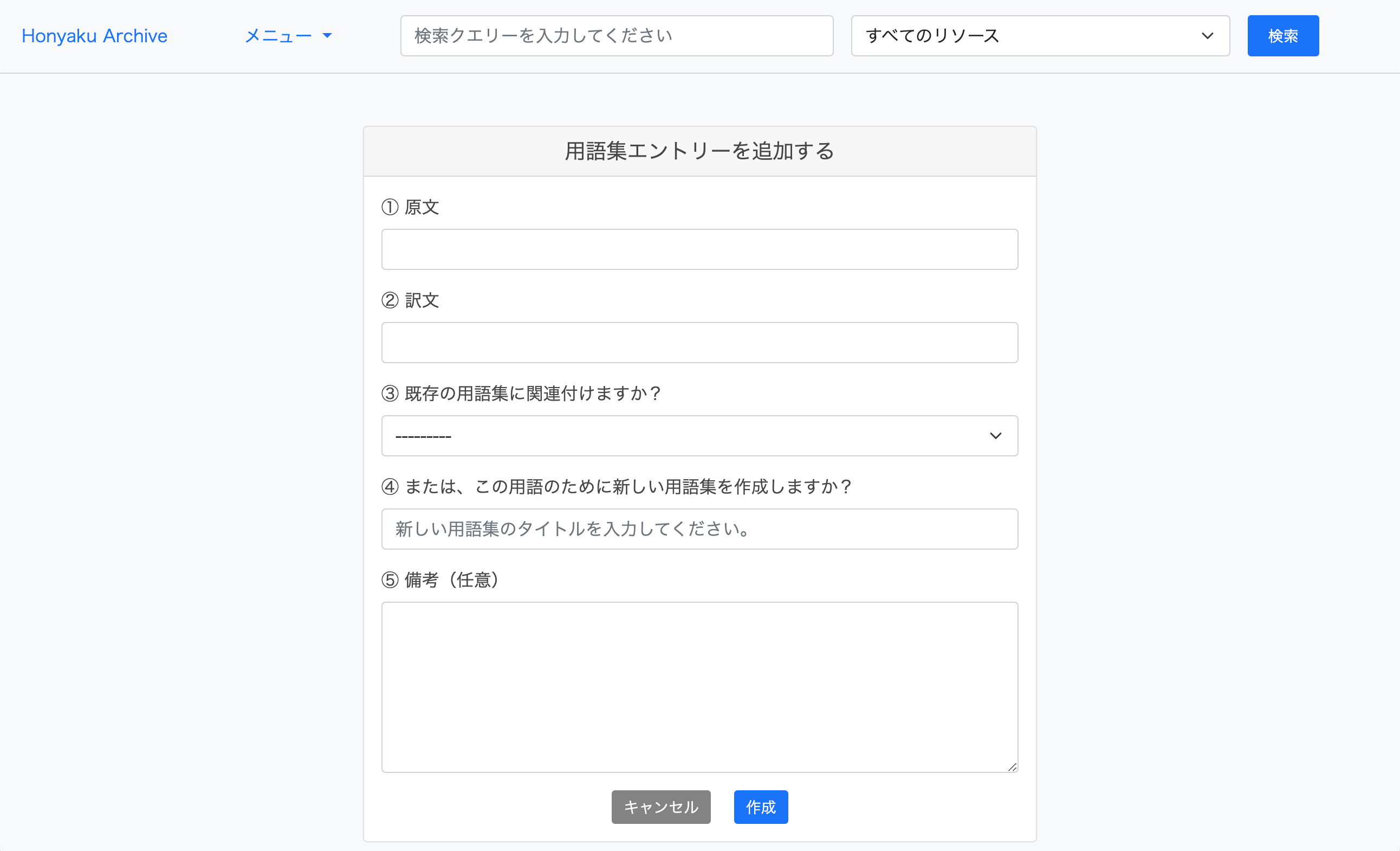Click into the ① 原文 text field
Image resolution: width=1400 pixels, height=851 pixels.
point(699,249)
